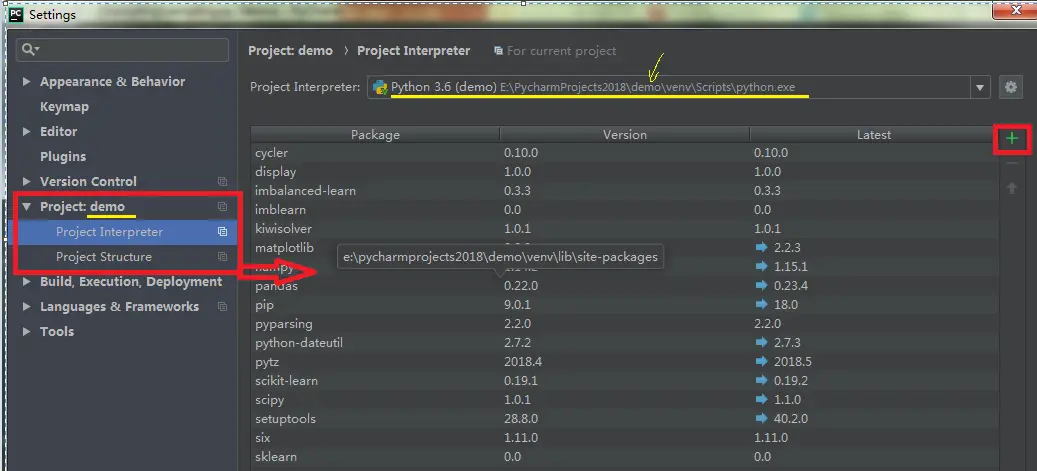Select the scikit-learn package row
1037x471 pixels.
pyautogui.click(x=624, y=381)
